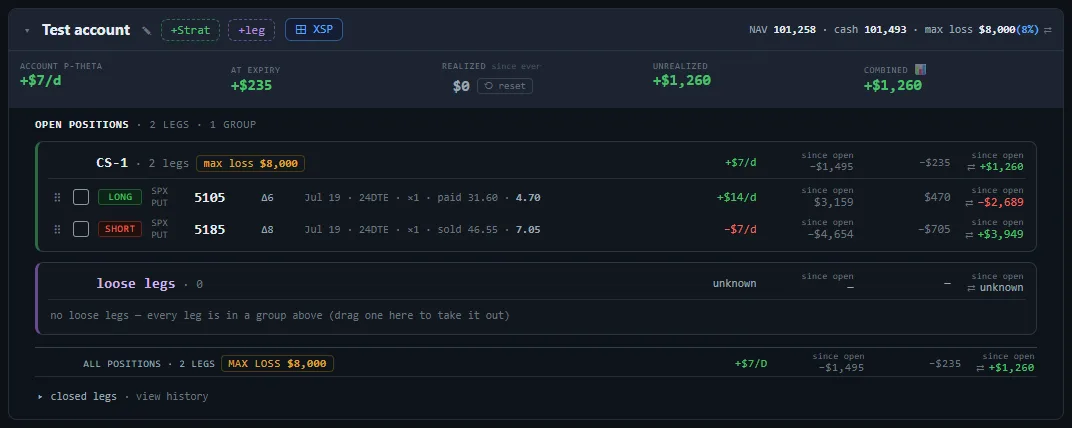Click the $3,159 since open value
This screenshot has height=428, width=1072.
(x=833, y=202)
